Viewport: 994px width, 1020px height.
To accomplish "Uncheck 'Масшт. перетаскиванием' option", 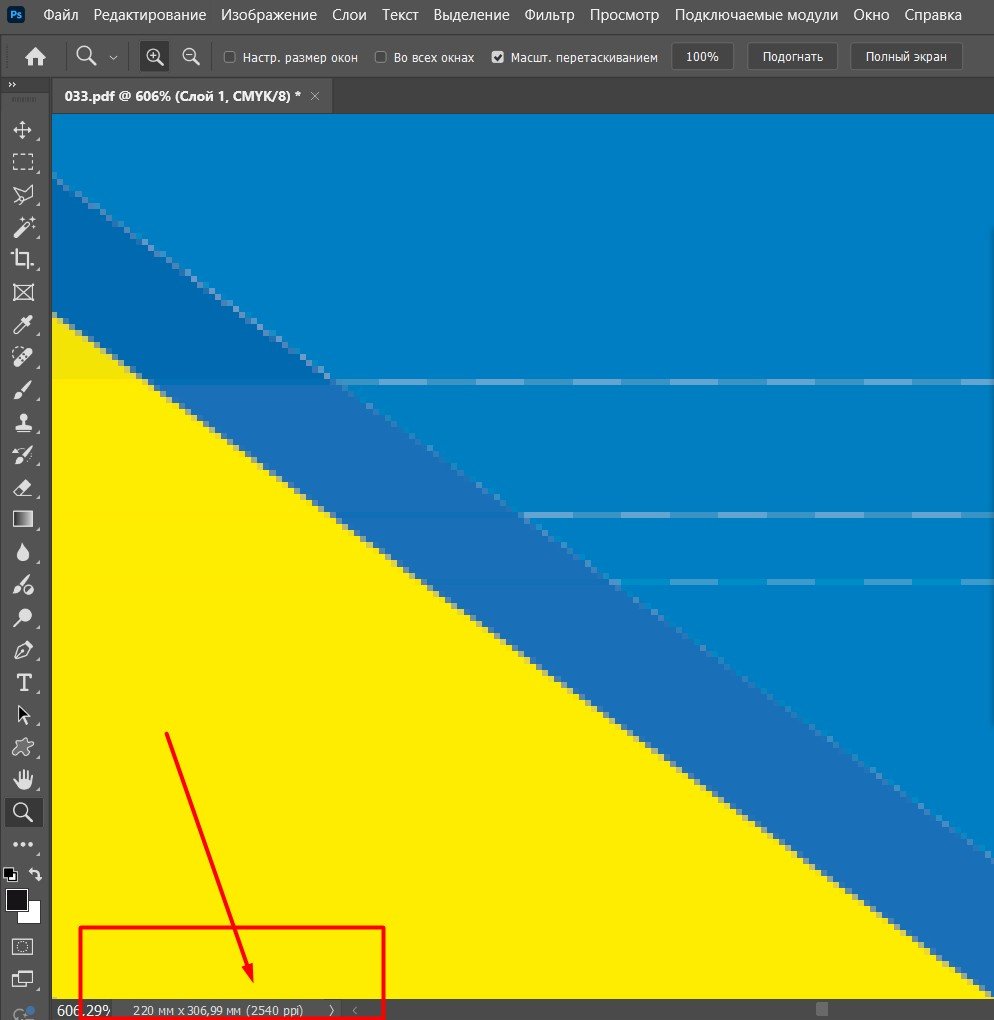I will [x=498, y=57].
